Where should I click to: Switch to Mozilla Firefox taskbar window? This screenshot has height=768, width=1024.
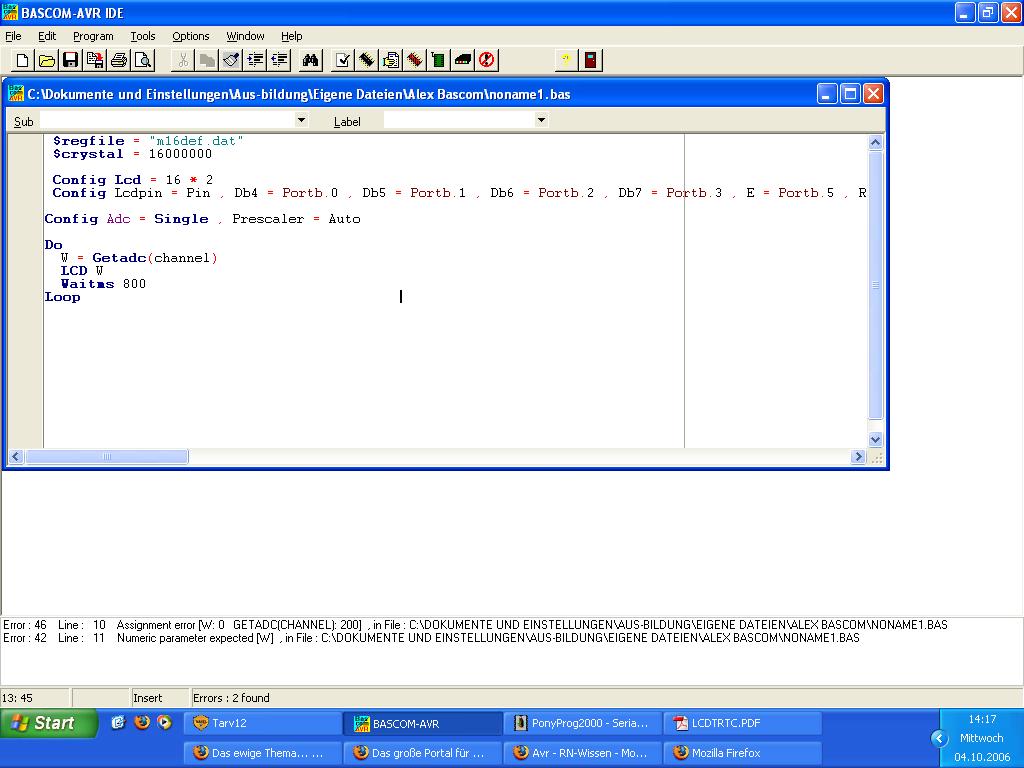point(743,753)
